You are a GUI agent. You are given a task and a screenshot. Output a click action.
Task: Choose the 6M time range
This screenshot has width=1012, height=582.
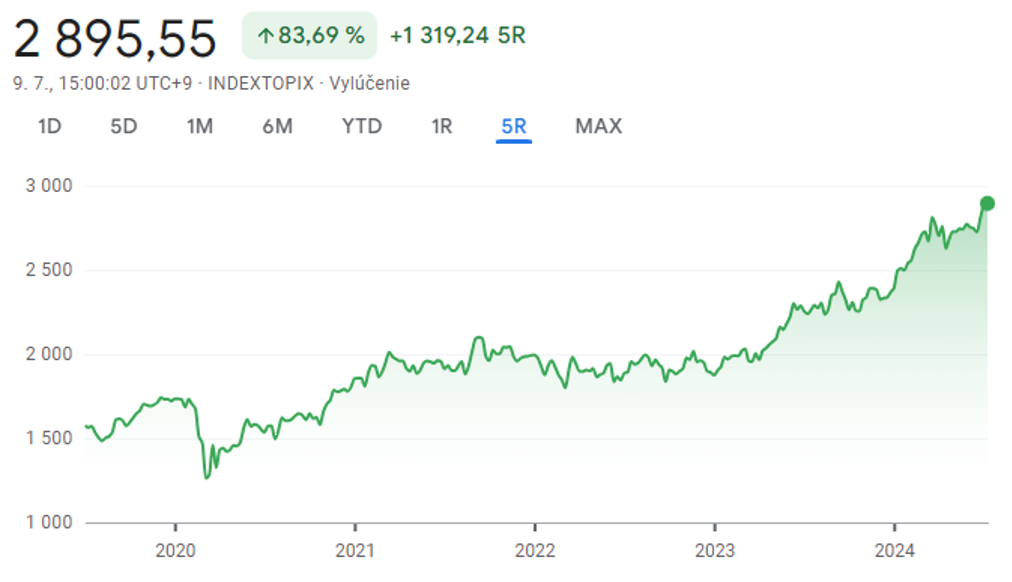click(x=277, y=126)
